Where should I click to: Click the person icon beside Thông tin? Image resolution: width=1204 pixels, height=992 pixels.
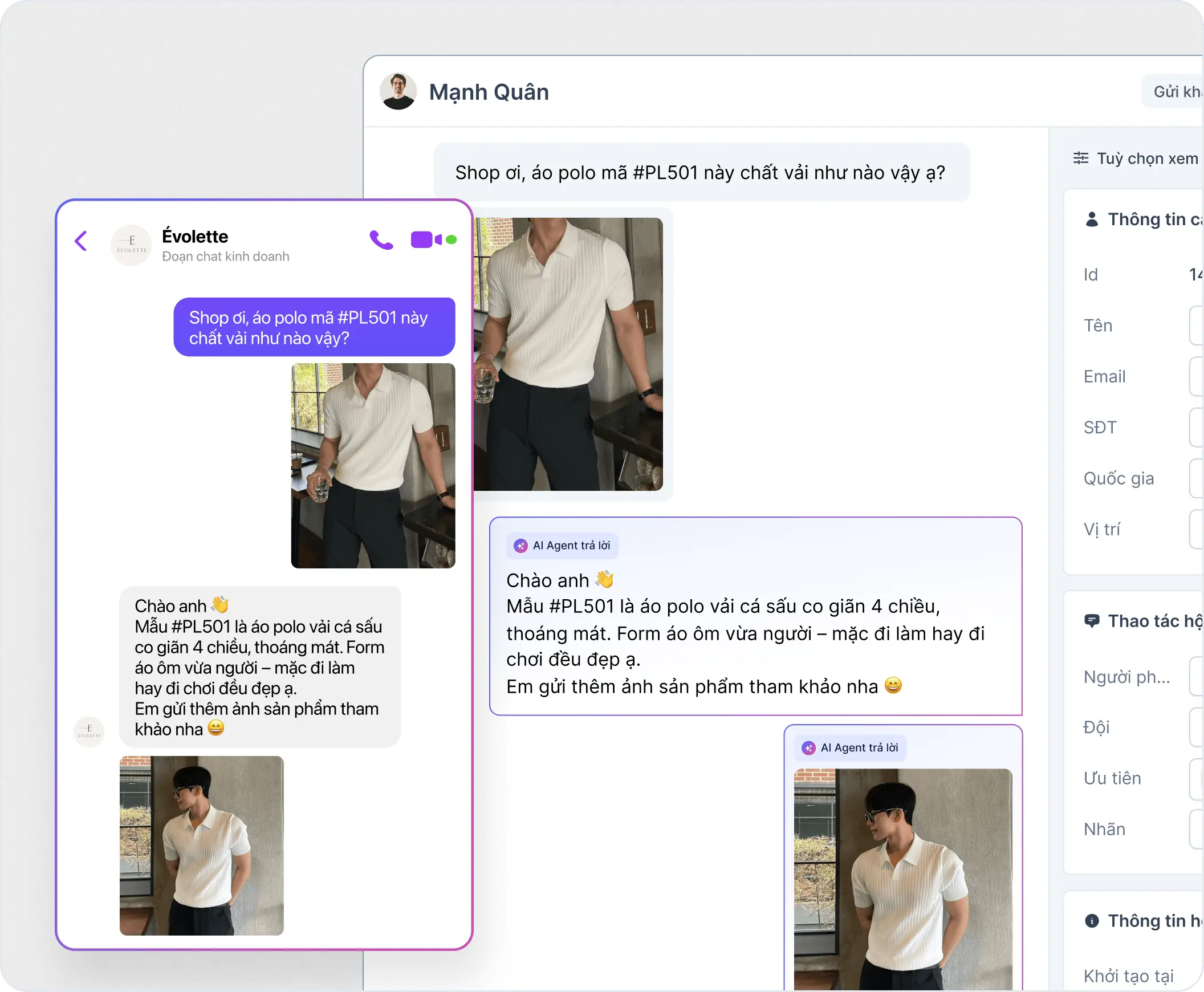(x=1092, y=219)
